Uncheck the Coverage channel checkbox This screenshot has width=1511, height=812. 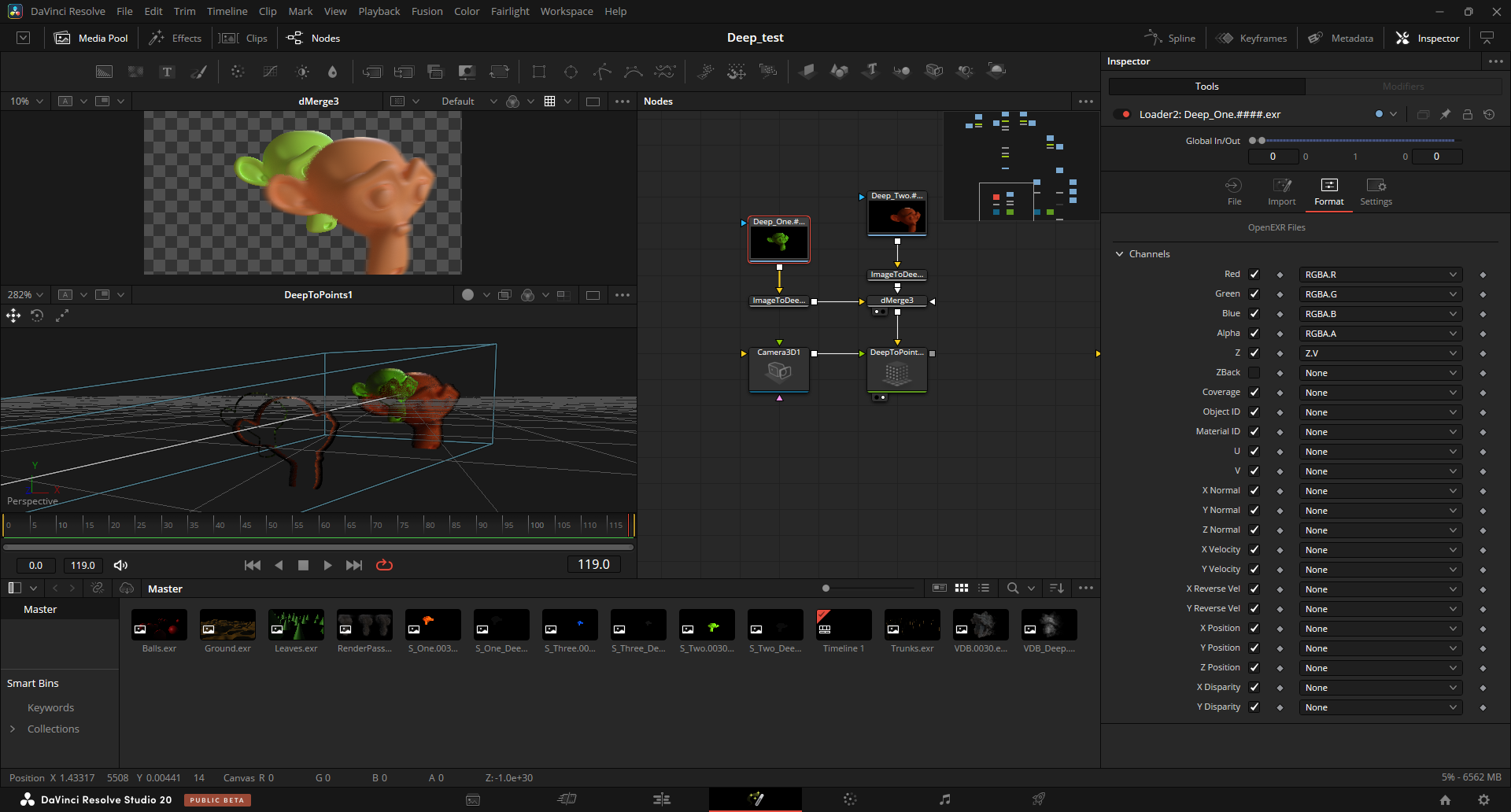pyautogui.click(x=1254, y=393)
